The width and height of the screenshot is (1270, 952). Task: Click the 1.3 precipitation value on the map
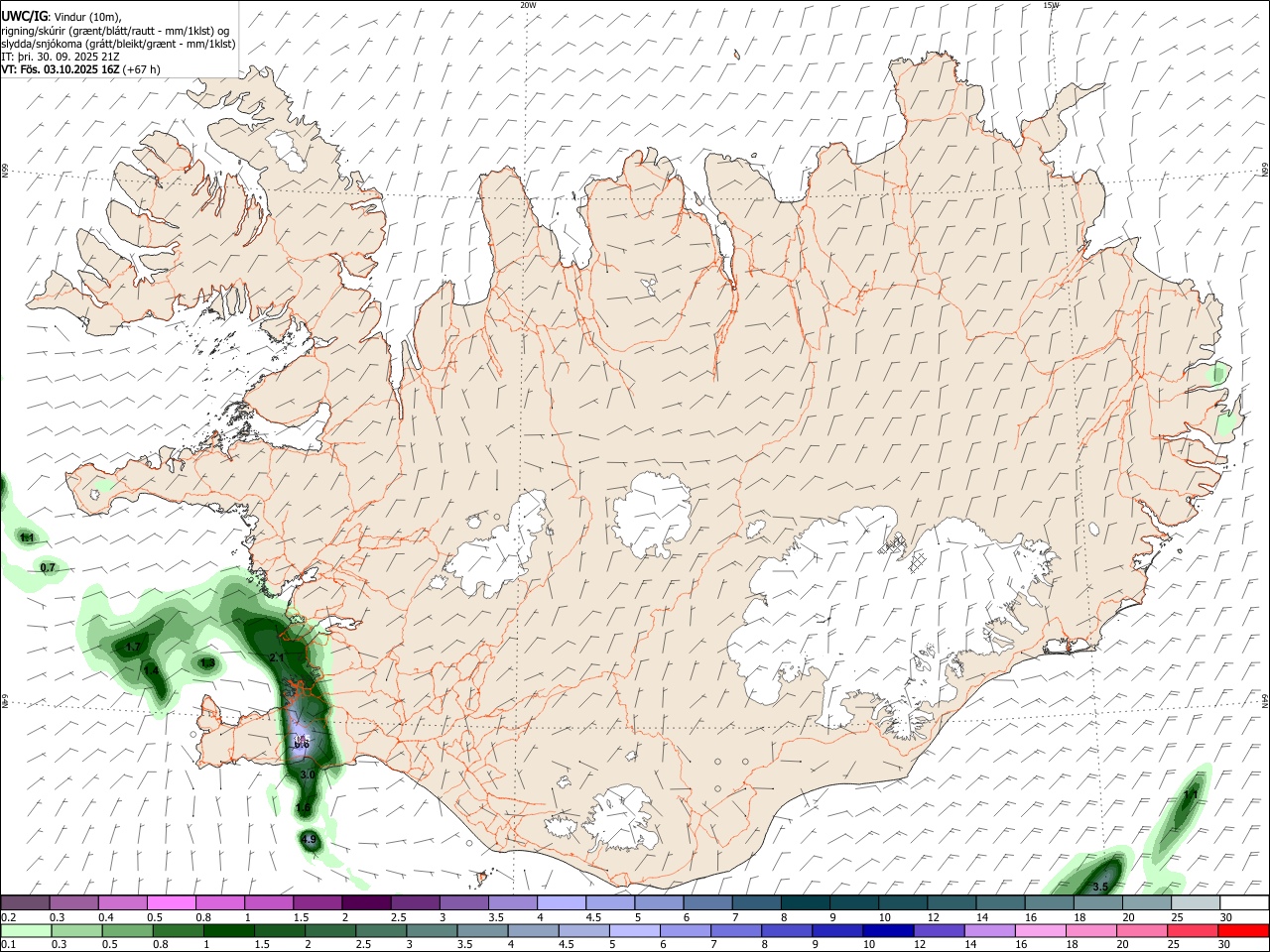207,662
